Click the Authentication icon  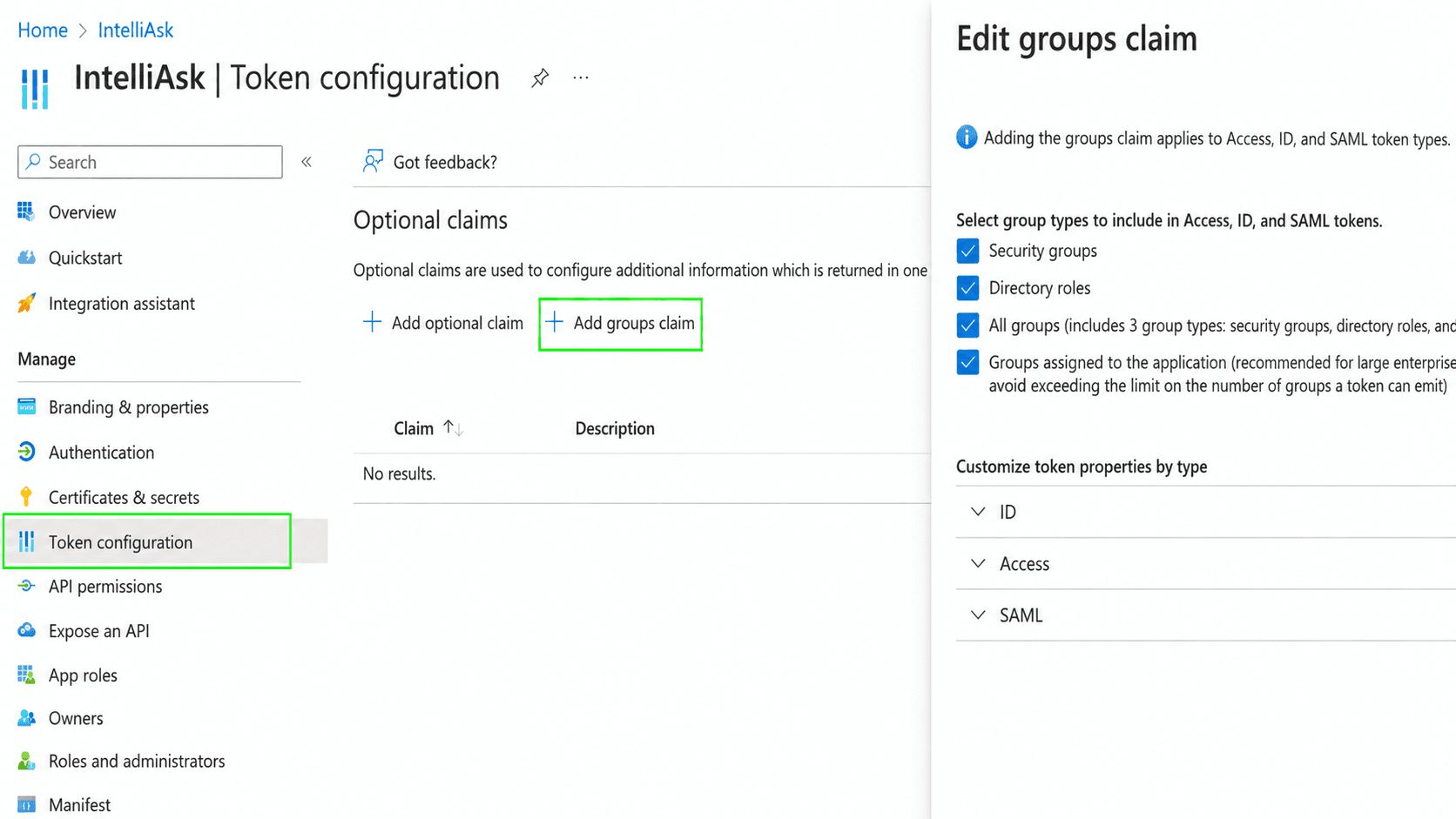(x=26, y=452)
